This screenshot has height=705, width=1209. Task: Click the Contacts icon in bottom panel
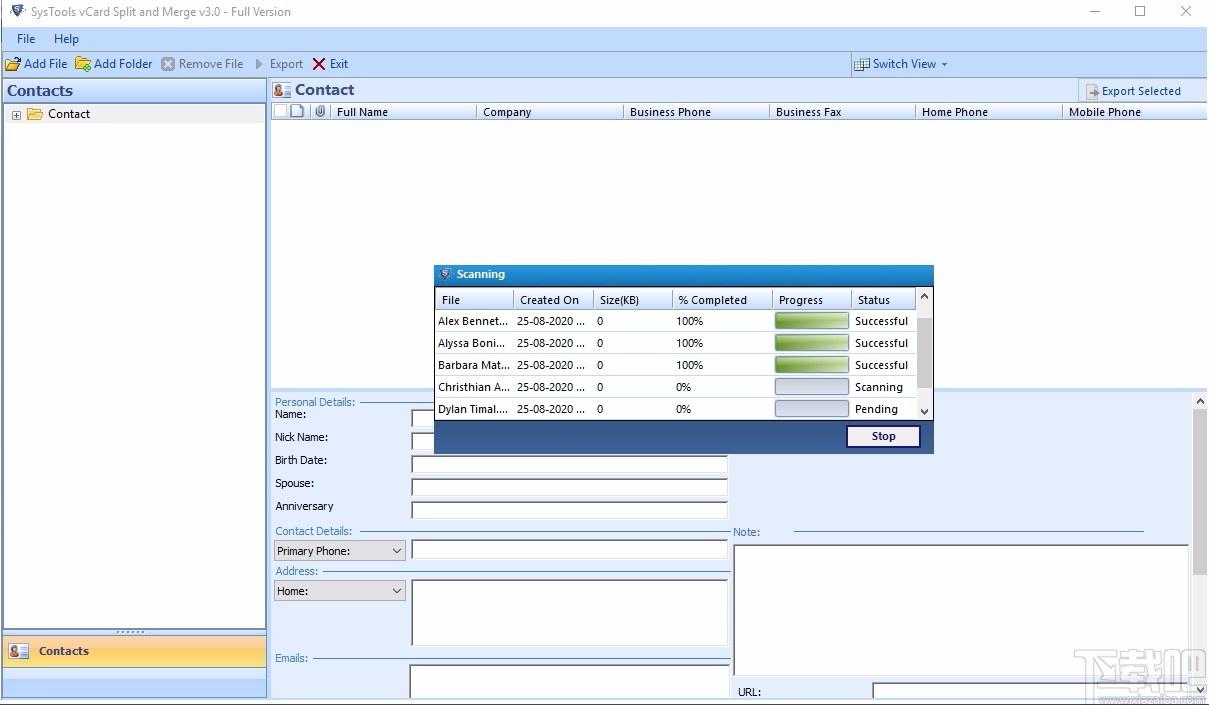point(19,651)
